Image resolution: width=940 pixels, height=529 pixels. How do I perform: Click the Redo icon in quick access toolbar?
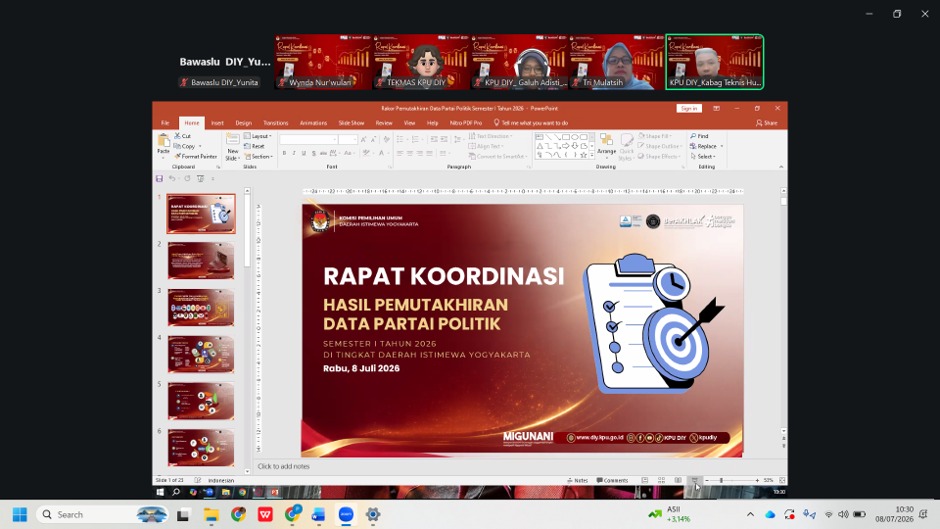187,179
